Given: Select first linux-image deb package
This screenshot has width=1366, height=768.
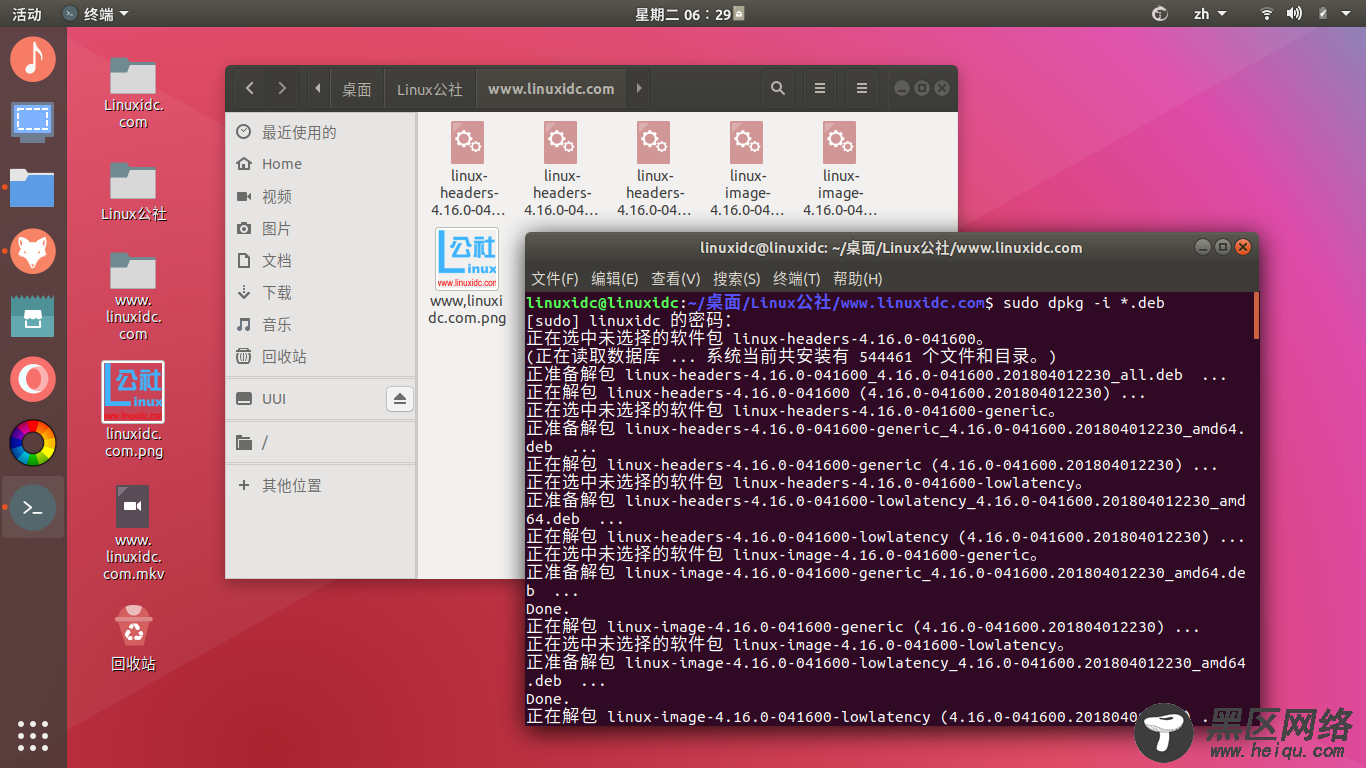Looking at the screenshot, I should (747, 169).
